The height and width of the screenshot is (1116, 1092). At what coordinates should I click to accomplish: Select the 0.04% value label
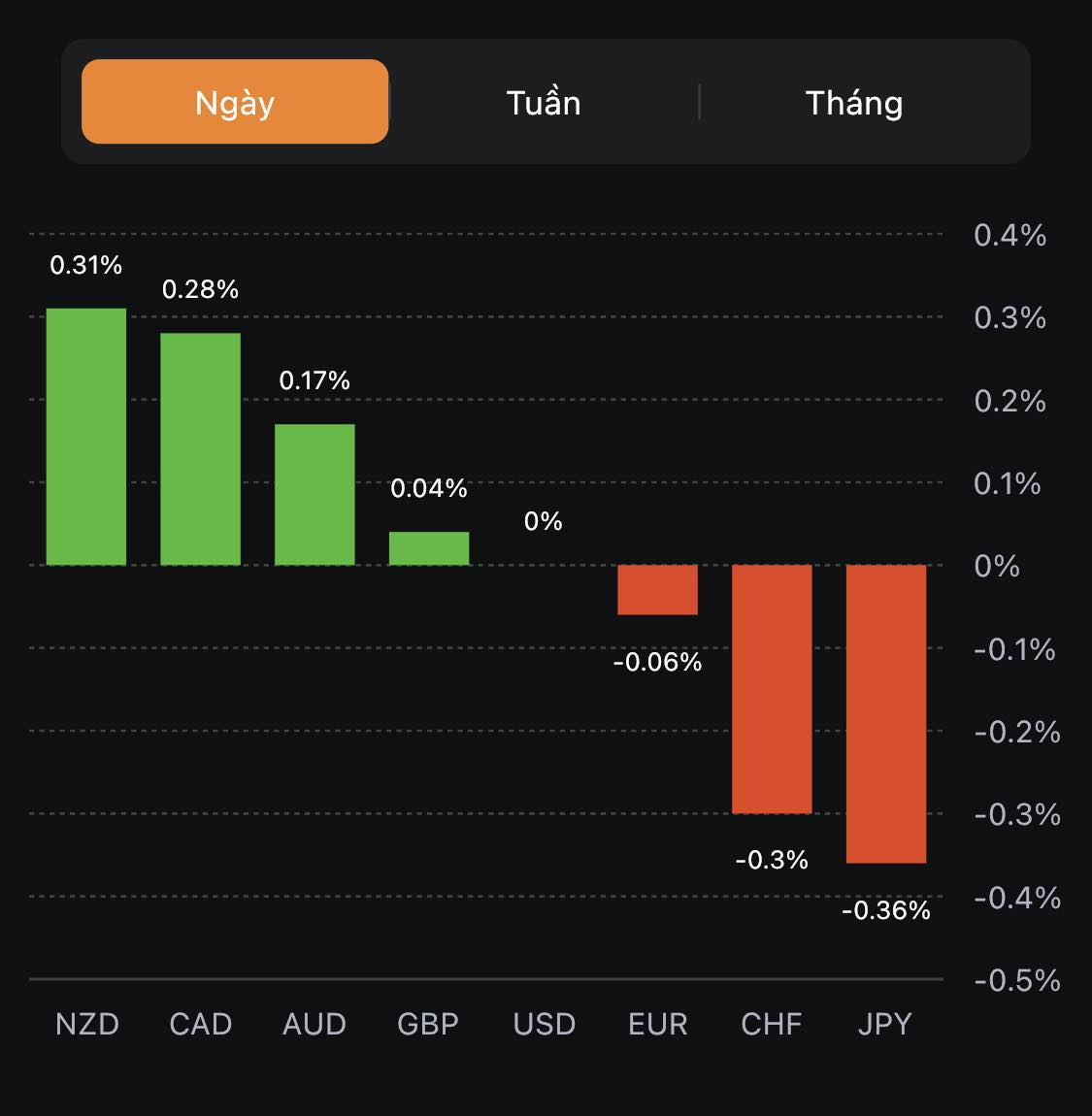(x=429, y=488)
